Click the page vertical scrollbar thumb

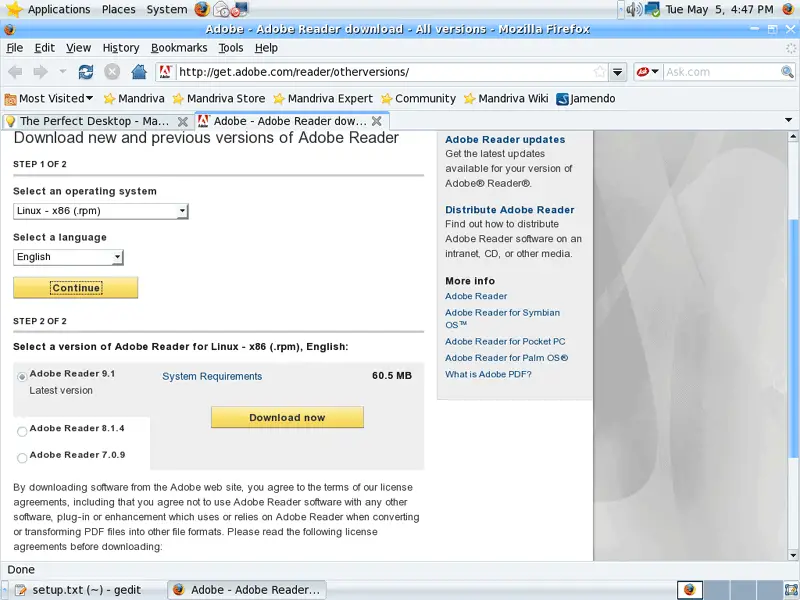click(x=793, y=337)
